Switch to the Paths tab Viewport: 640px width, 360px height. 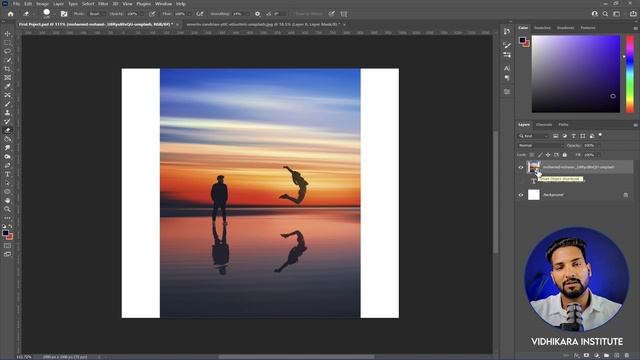point(563,124)
